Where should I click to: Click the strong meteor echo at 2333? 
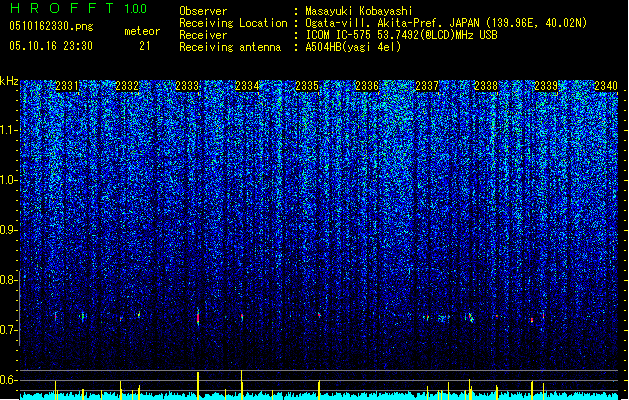tap(198, 317)
